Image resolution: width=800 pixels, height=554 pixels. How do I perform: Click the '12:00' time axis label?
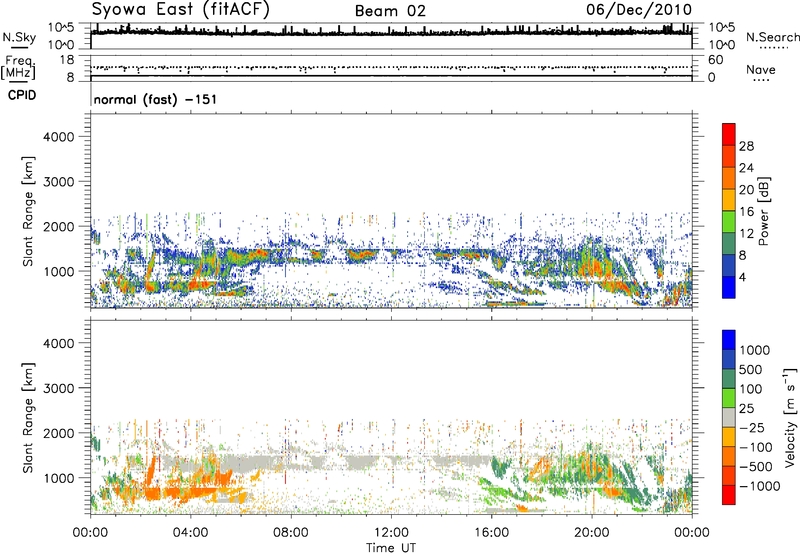click(x=391, y=533)
